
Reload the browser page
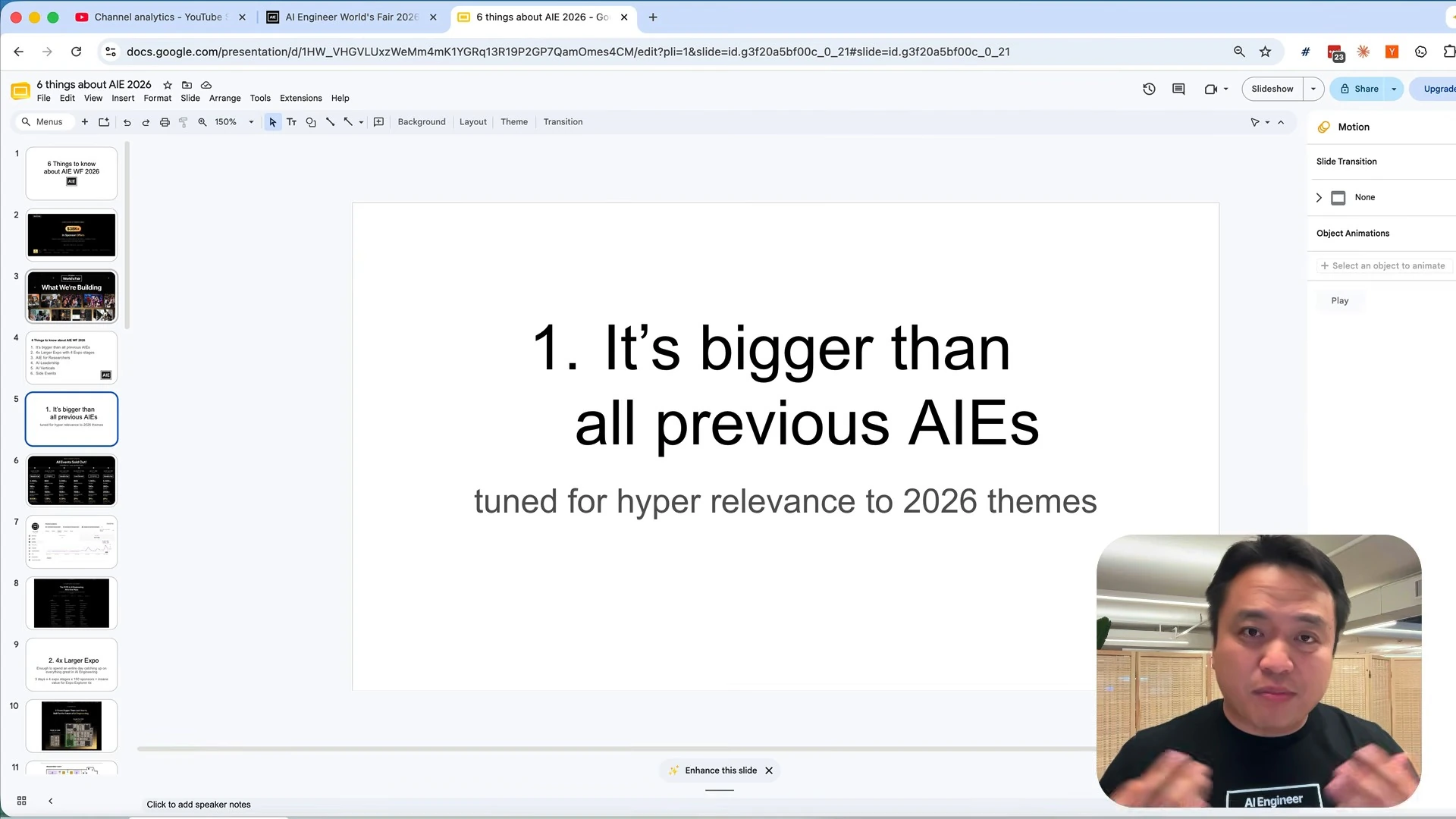pos(76,52)
